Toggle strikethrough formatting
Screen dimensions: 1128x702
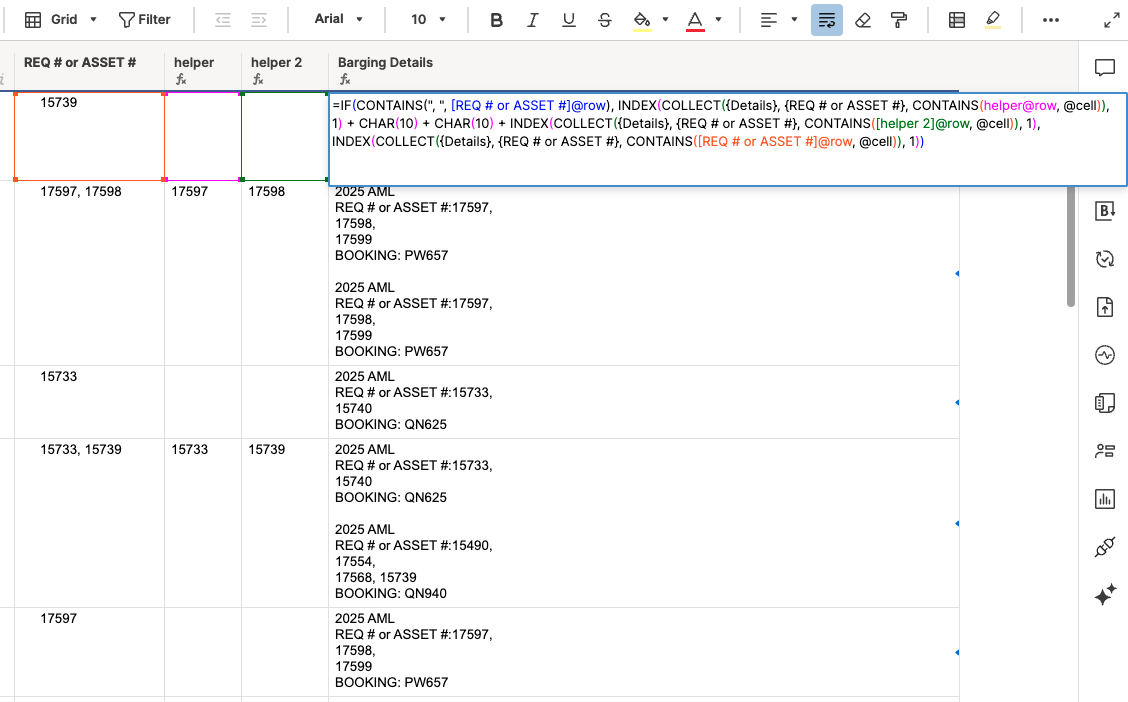click(604, 20)
